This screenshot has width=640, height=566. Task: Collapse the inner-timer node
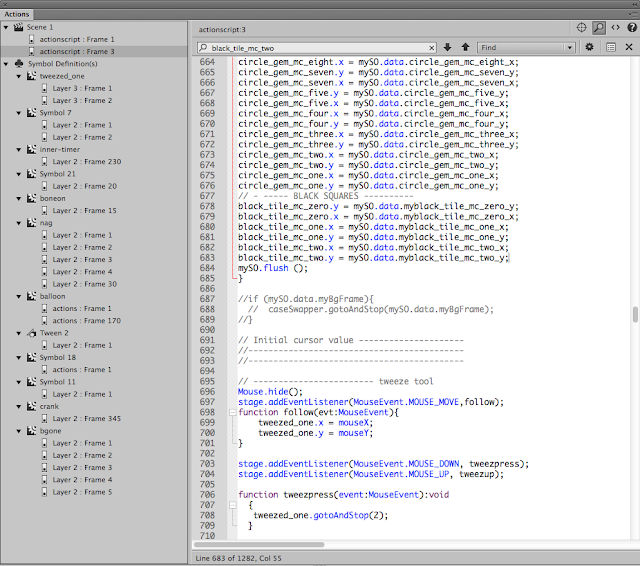(19, 150)
